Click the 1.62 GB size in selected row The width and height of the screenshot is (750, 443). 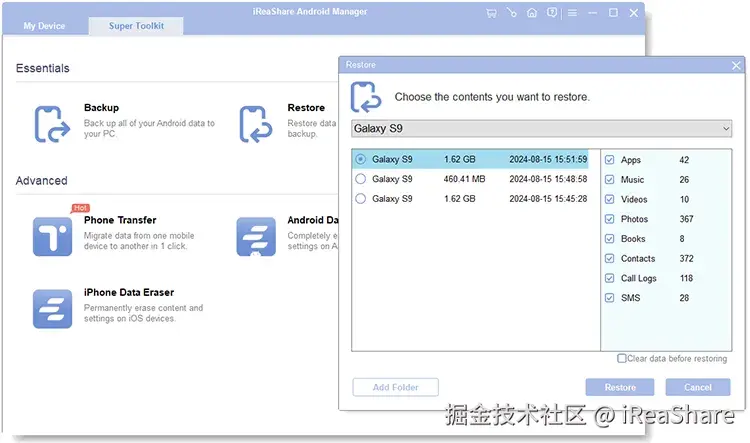pos(460,159)
